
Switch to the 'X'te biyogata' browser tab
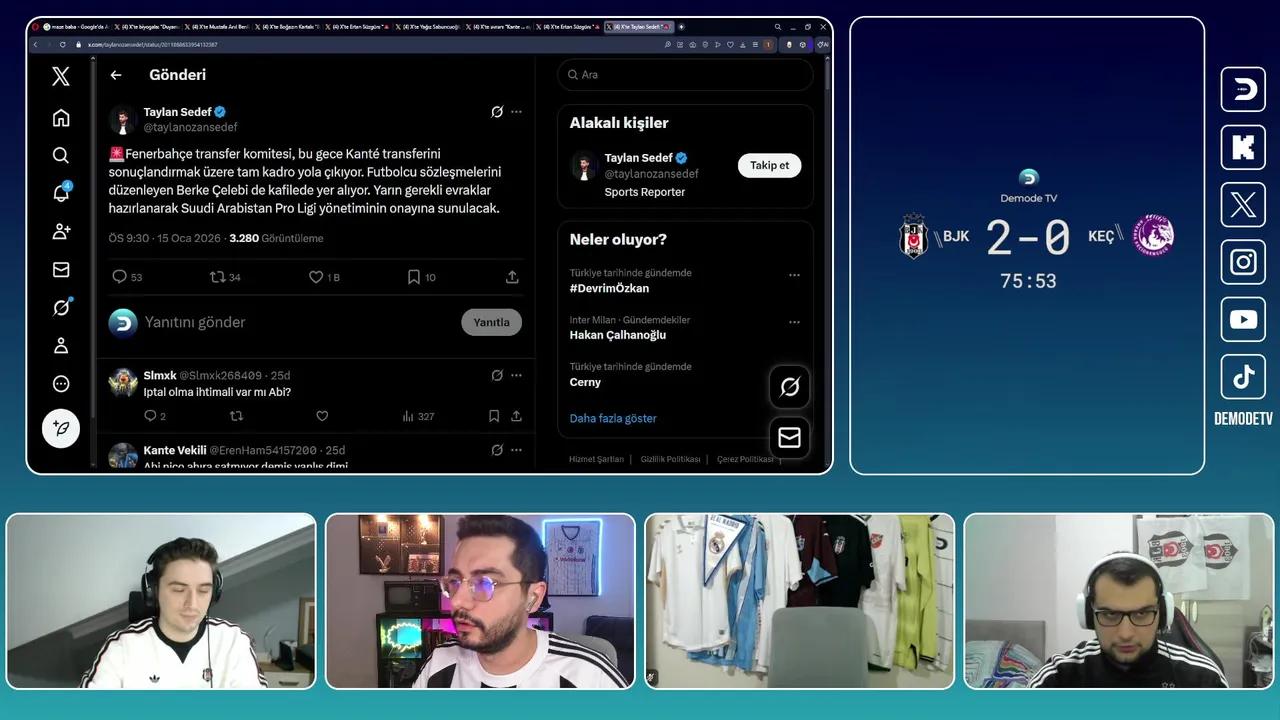147,27
